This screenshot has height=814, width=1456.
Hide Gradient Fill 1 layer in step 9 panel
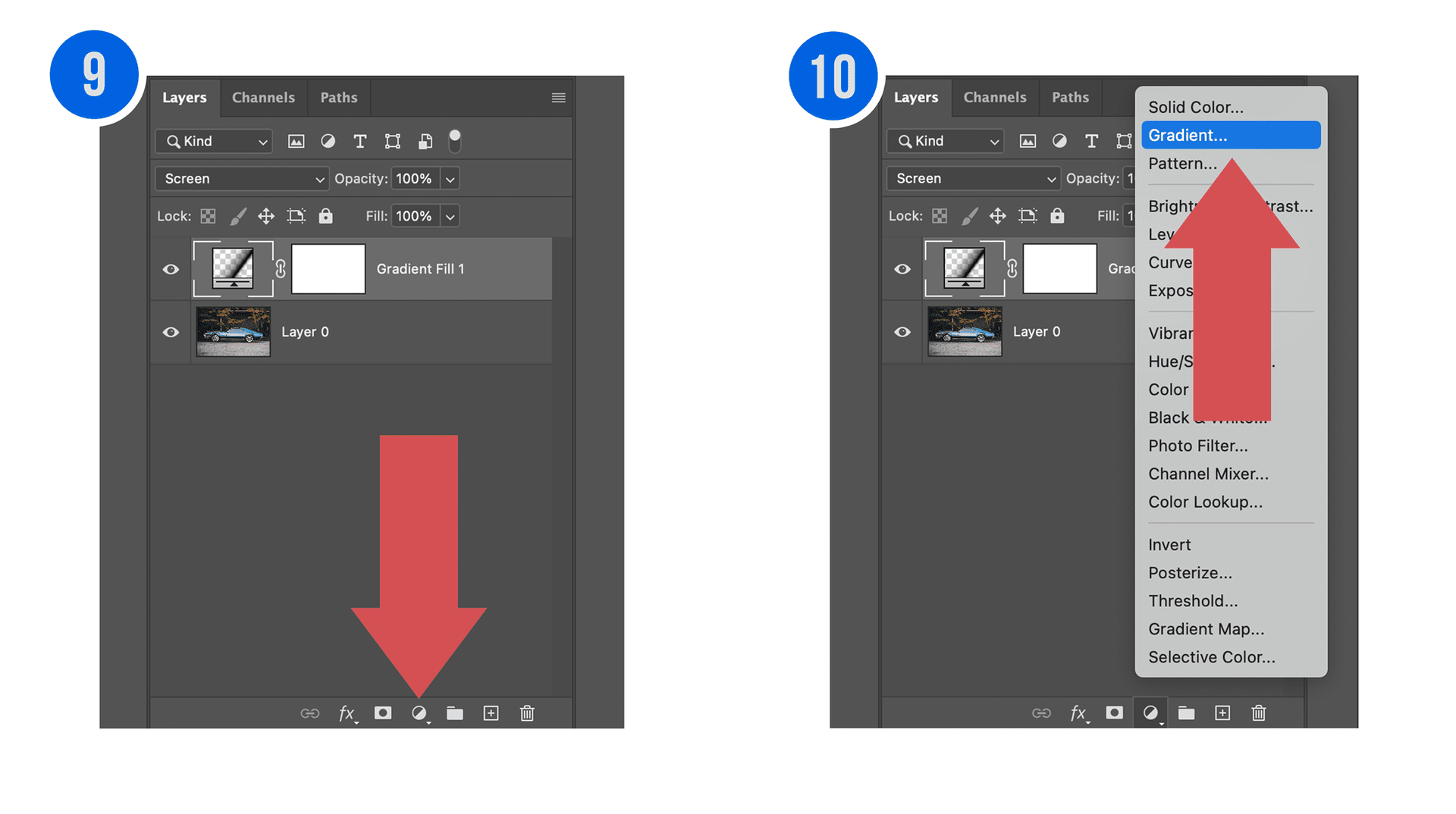171,270
